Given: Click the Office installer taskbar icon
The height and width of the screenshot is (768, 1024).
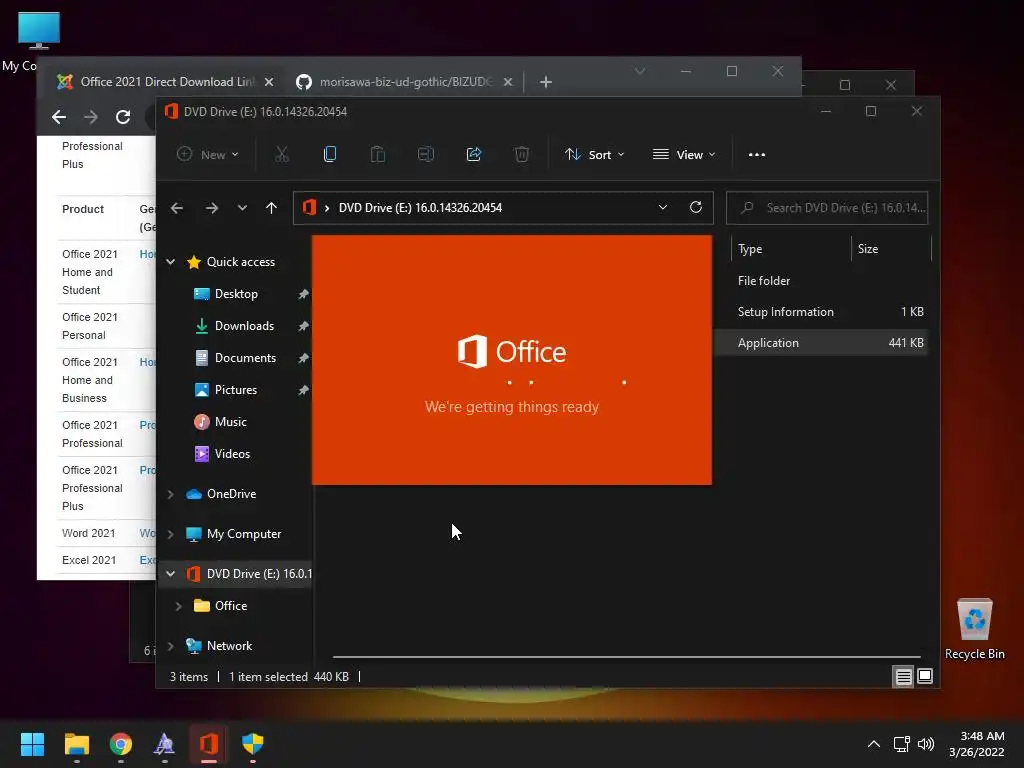Looking at the screenshot, I should tap(208, 744).
